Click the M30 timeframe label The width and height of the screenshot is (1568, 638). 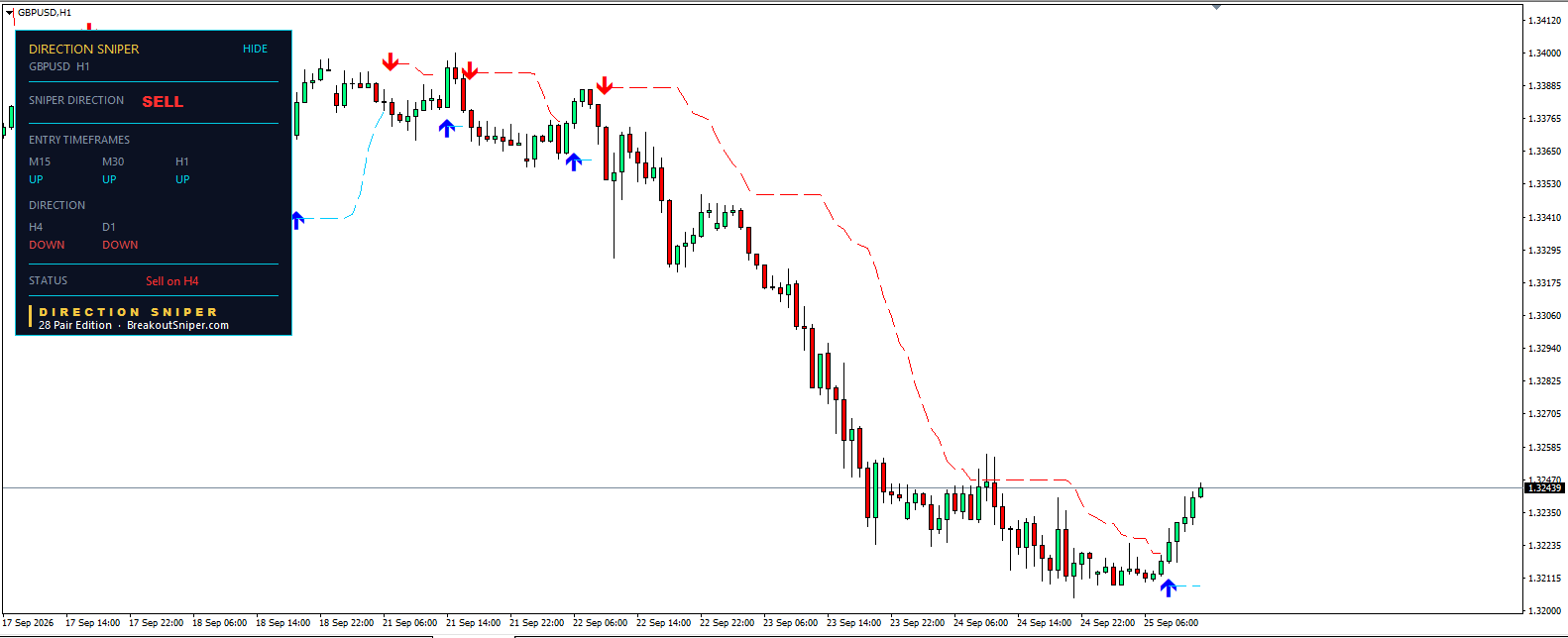click(x=113, y=161)
